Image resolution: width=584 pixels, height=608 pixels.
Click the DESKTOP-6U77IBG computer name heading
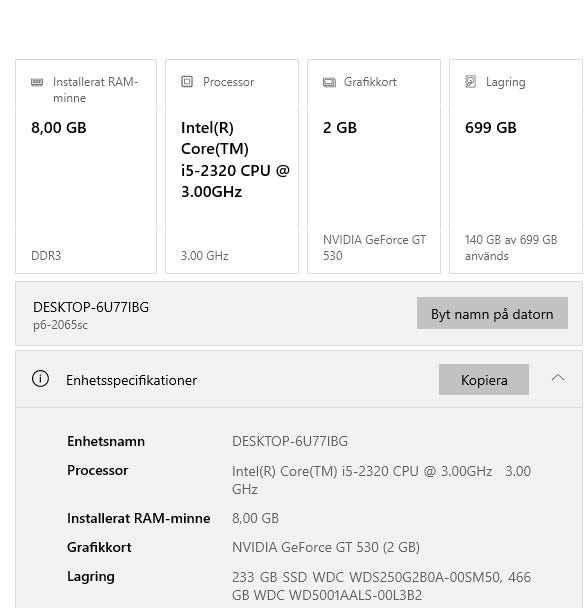coord(91,307)
